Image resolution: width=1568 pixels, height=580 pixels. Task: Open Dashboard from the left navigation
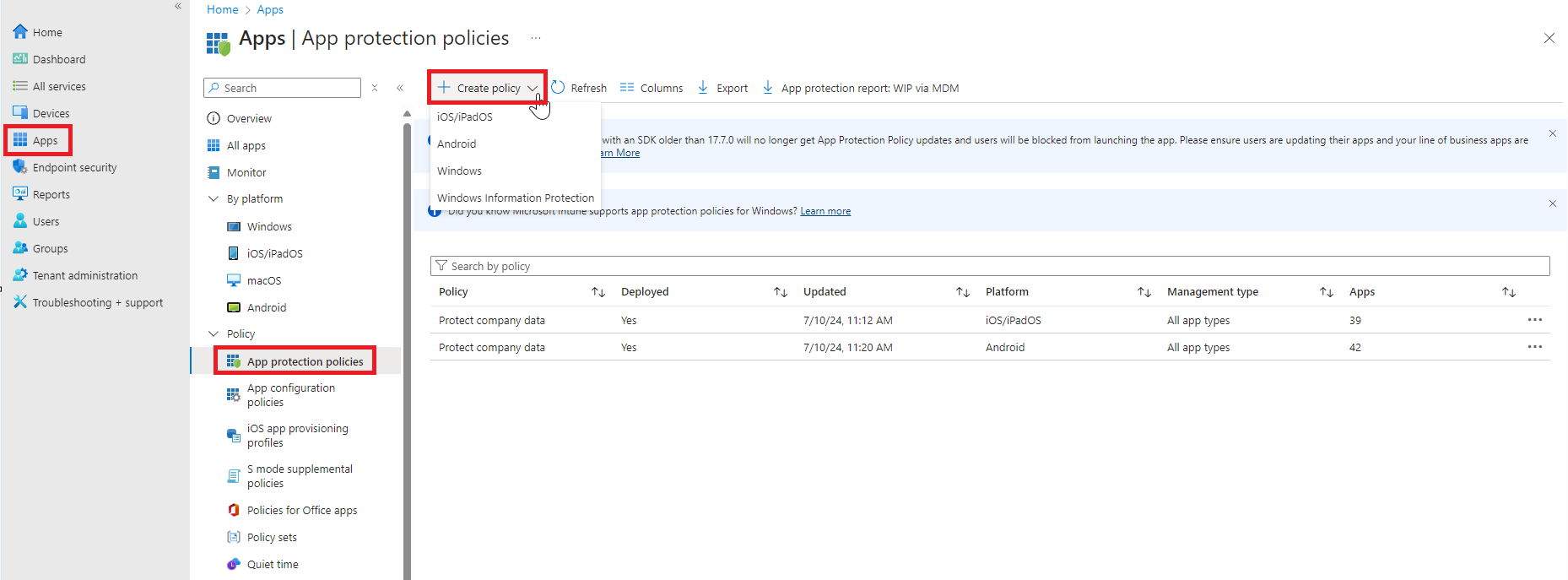[59, 59]
